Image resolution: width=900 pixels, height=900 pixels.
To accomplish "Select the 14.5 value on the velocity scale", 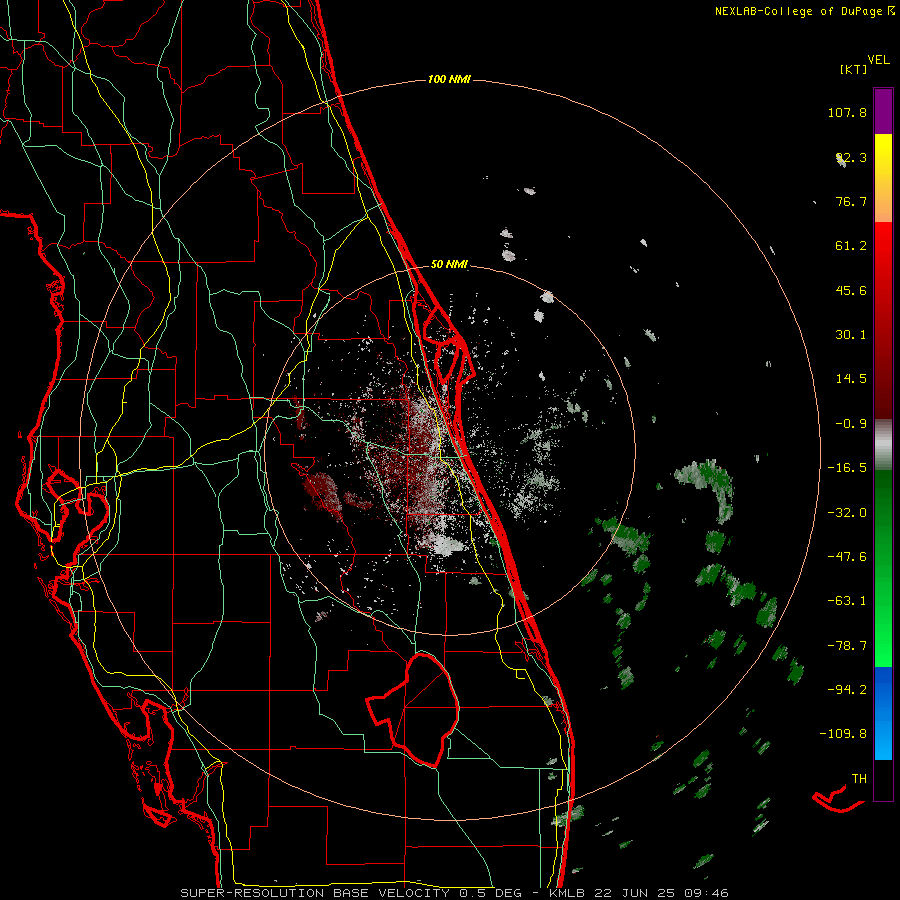I will click(851, 379).
